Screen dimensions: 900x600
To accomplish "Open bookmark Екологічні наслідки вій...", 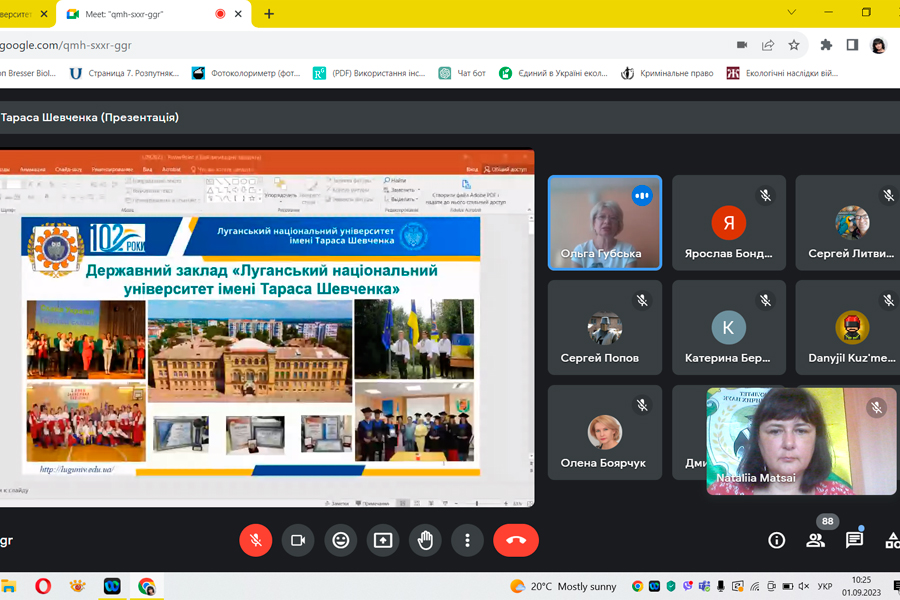I will (x=782, y=73).
